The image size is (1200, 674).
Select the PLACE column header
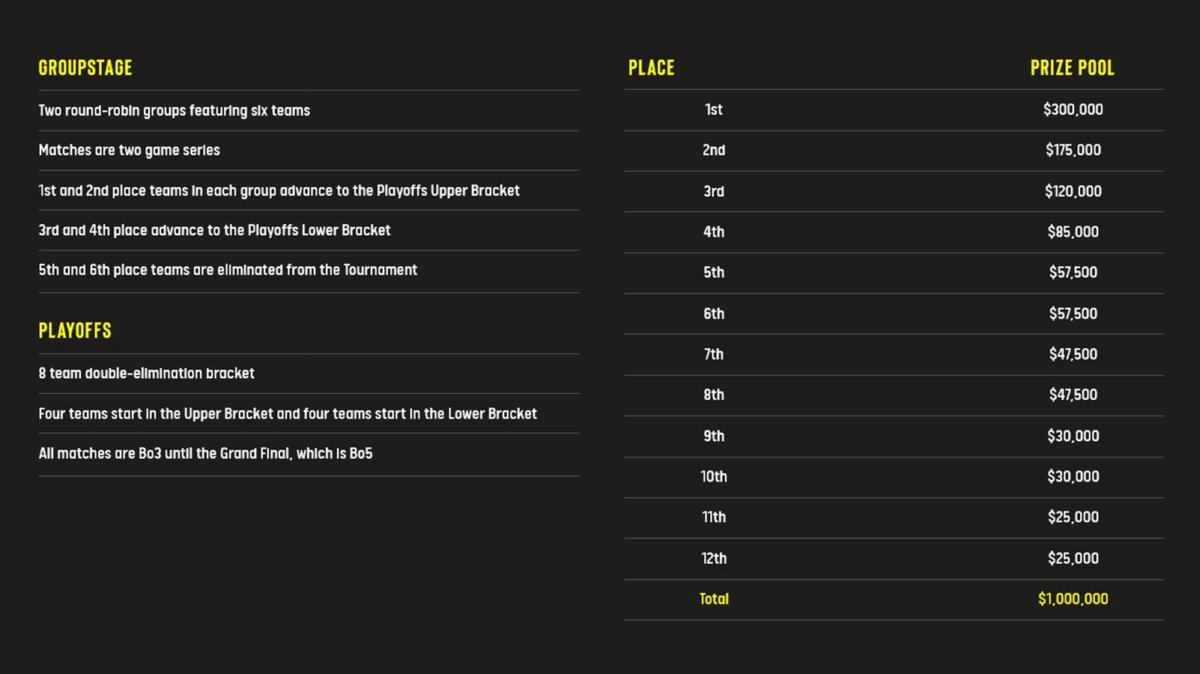click(651, 68)
